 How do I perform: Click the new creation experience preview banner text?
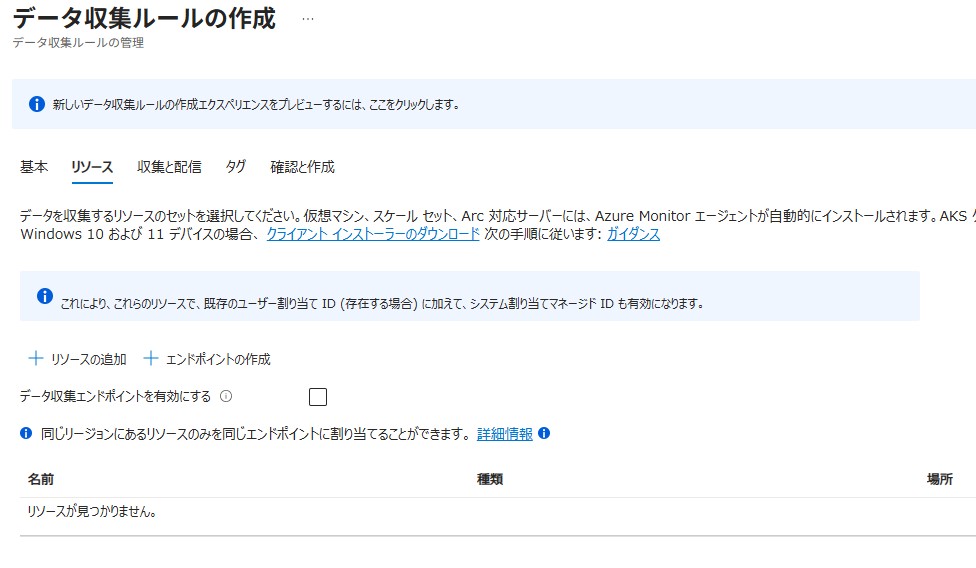click(x=255, y=104)
